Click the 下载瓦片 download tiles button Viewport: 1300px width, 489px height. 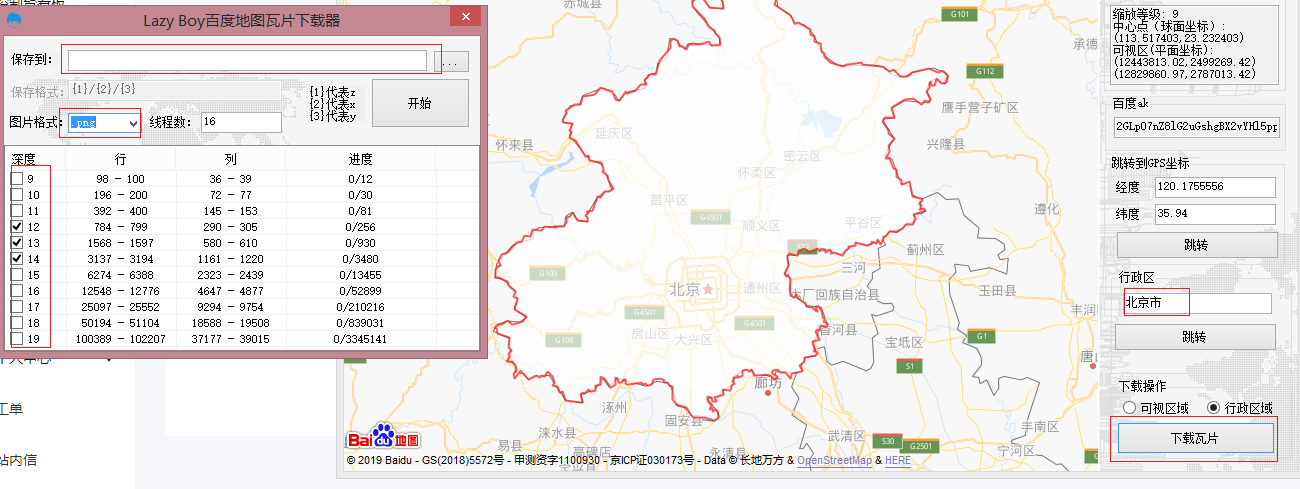(1195, 438)
